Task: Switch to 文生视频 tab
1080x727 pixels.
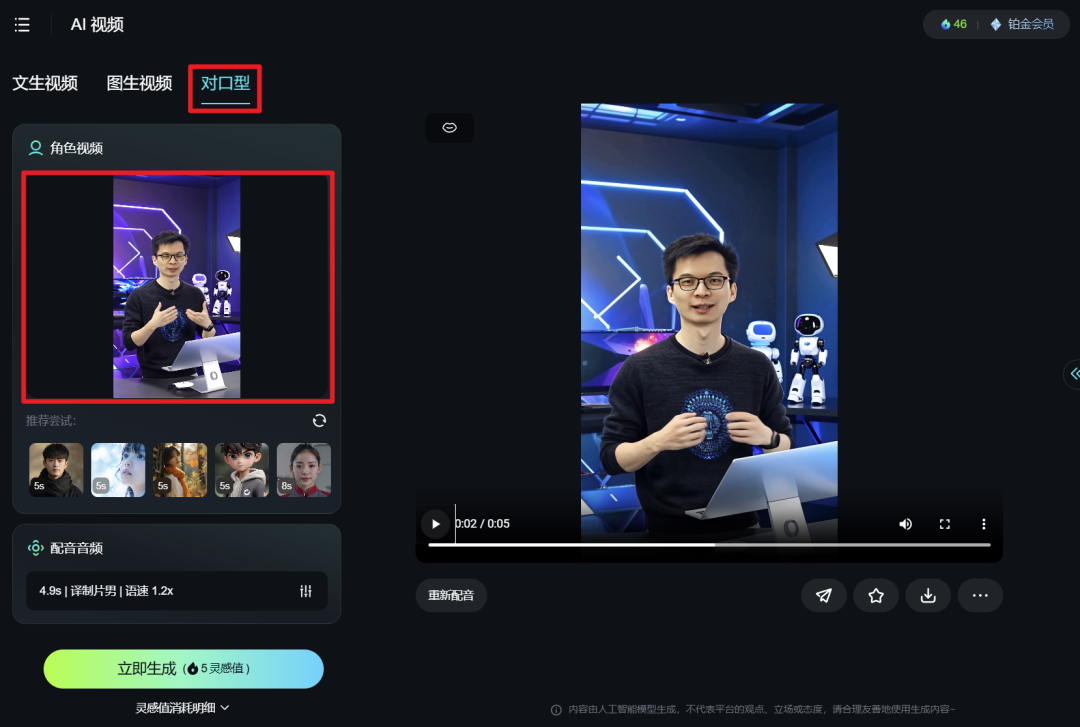Action: (x=45, y=83)
